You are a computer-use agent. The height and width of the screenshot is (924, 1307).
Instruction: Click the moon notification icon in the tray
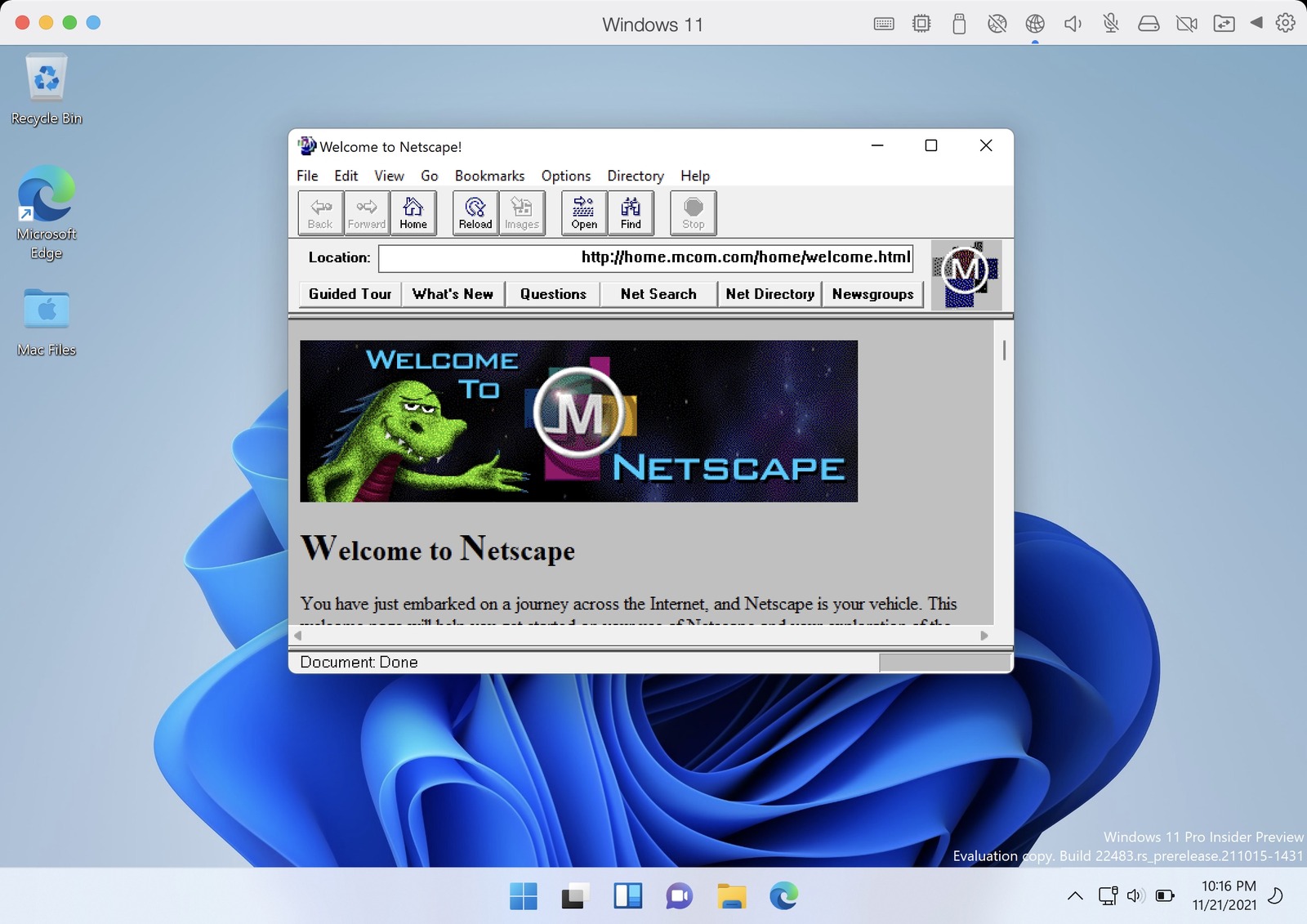pyautogui.click(x=1276, y=896)
